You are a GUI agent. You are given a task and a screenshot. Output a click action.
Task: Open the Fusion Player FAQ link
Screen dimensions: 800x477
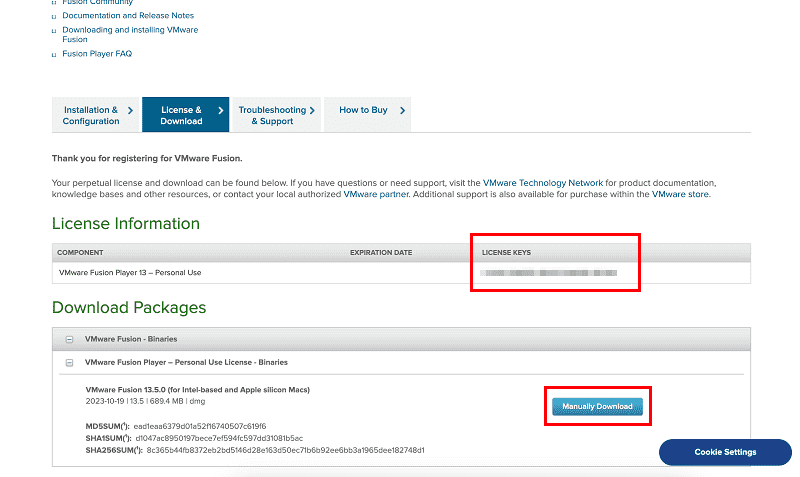97,54
